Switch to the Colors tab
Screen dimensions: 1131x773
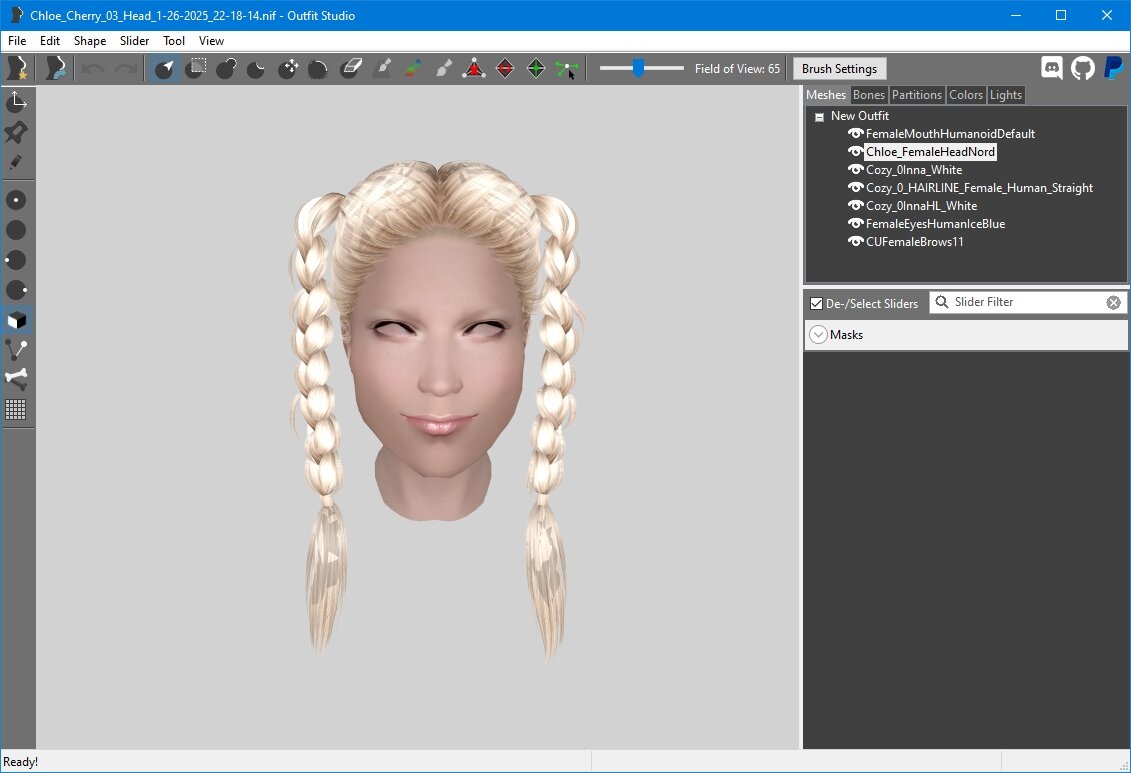966,95
